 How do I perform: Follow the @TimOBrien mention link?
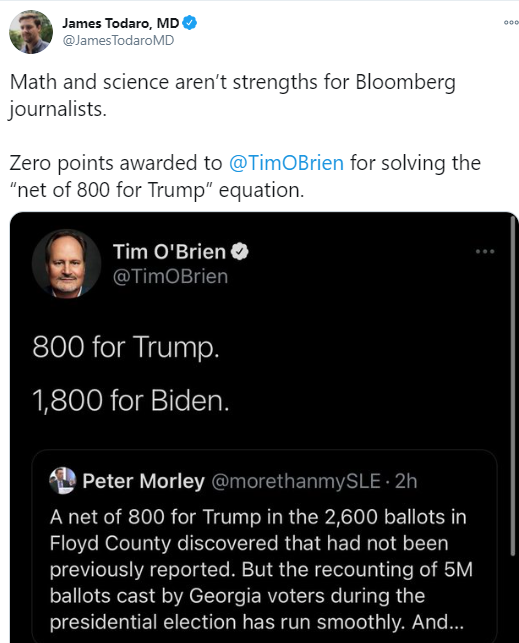(x=286, y=163)
